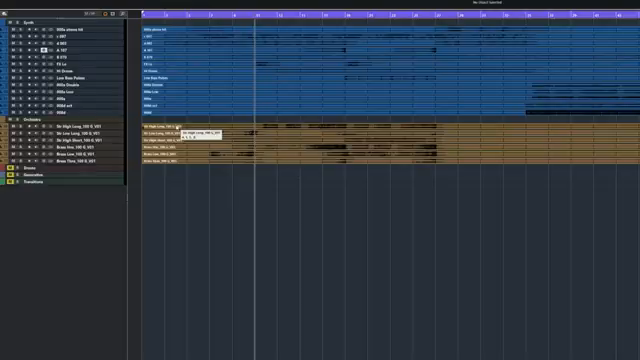Record-enable the Low Bass Pulses track
Image resolution: width=640 pixels, height=360 pixels.
29,78
